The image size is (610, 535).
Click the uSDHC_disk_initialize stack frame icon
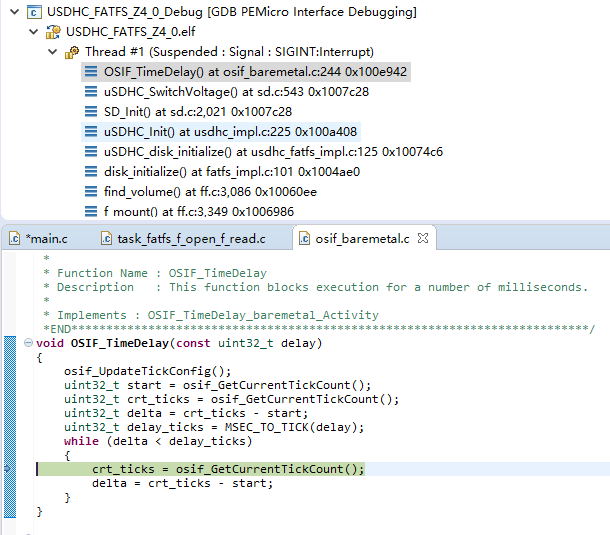(91, 151)
